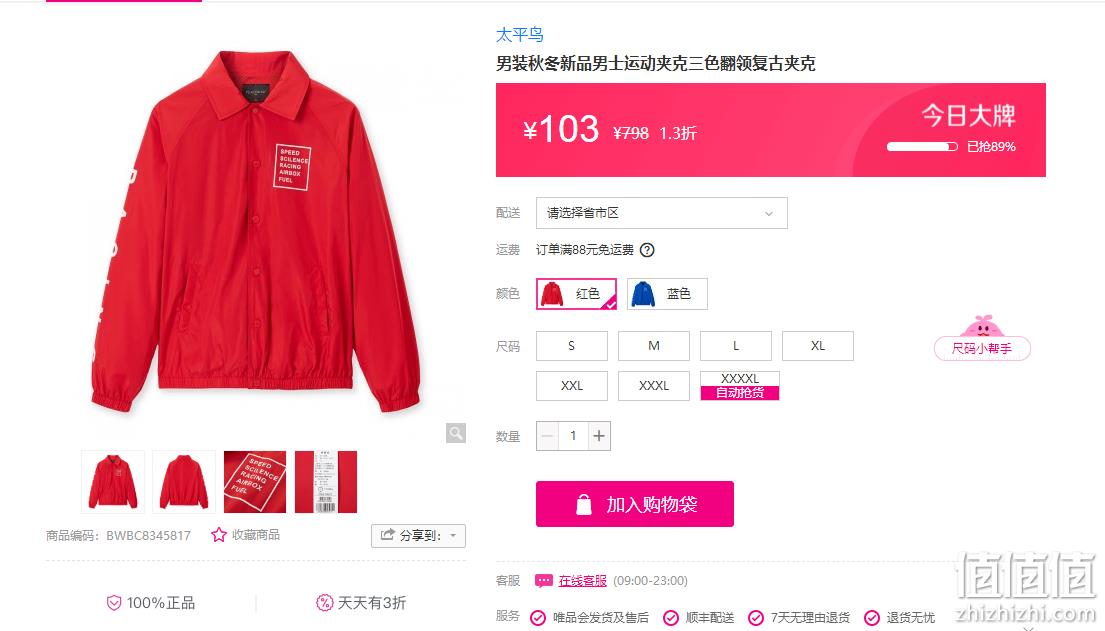This screenshot has height=631, width=1105.
Task: Open the province and city delivery dropdown
Action: 662,213
